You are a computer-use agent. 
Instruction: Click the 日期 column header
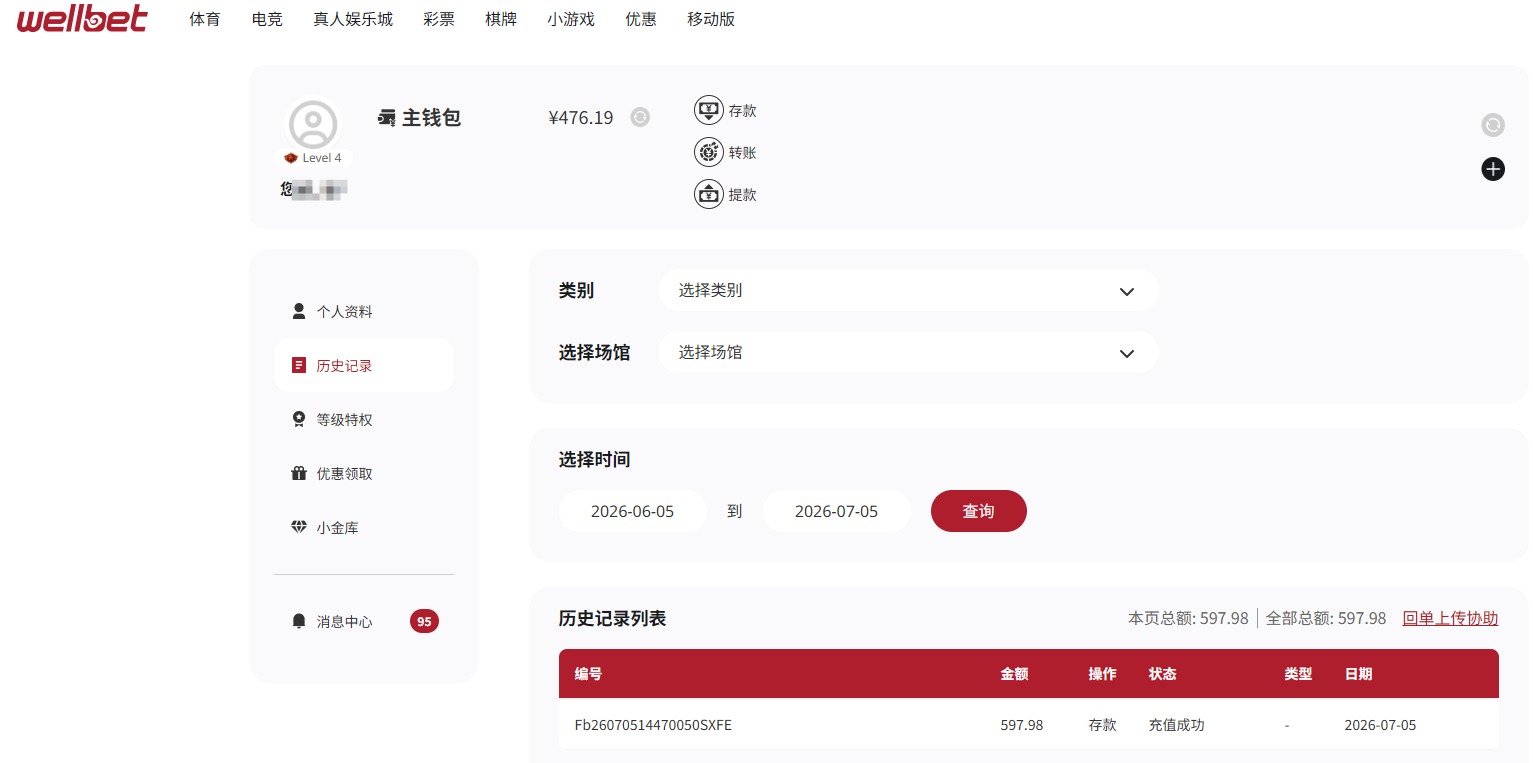point(1358,674)
